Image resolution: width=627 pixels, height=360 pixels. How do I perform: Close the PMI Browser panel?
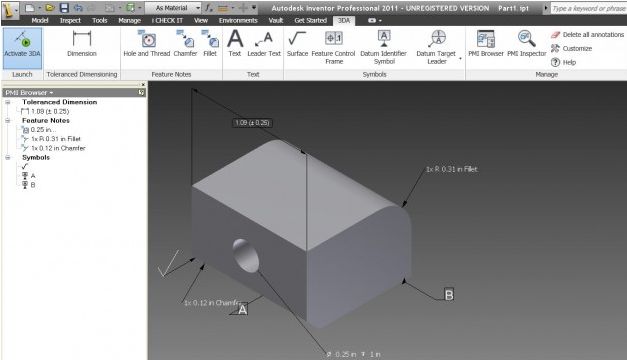point(143,84)
